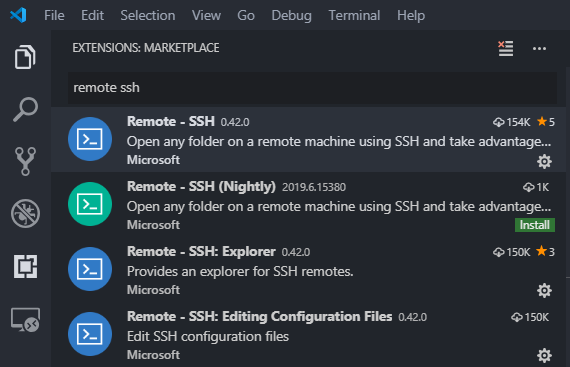This screenshot has height=367, width=570.
Task: Click the 3-star rating on SSH: Explorer
Action: point(546,251)
